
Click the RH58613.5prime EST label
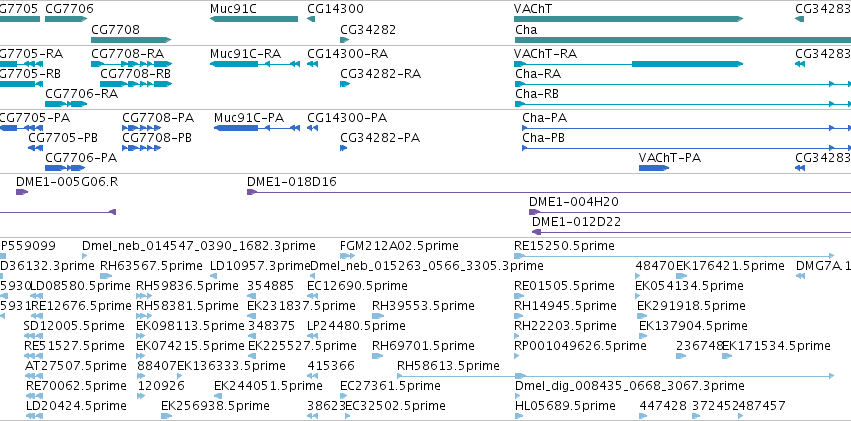448,366
